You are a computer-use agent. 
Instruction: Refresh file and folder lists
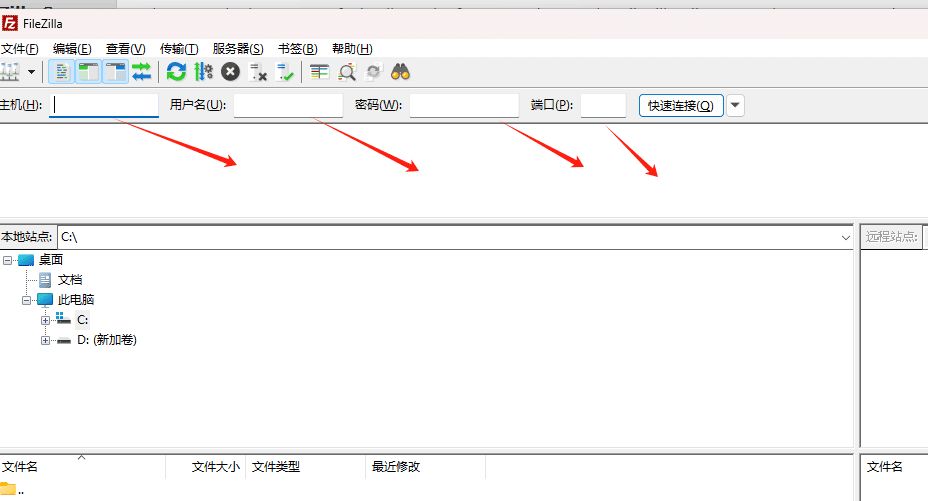(x=176, y=72)
